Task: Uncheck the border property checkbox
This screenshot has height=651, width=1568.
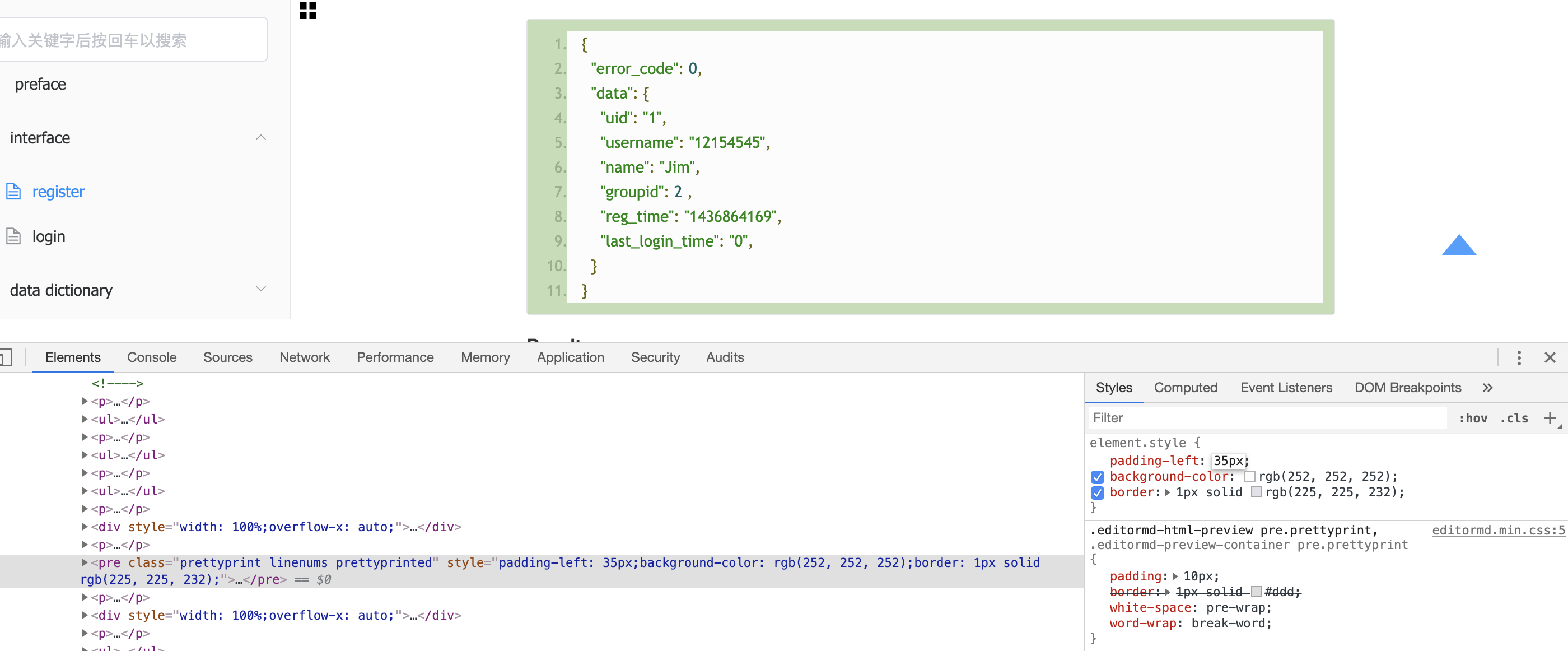Action: [x=1098, y=492]
